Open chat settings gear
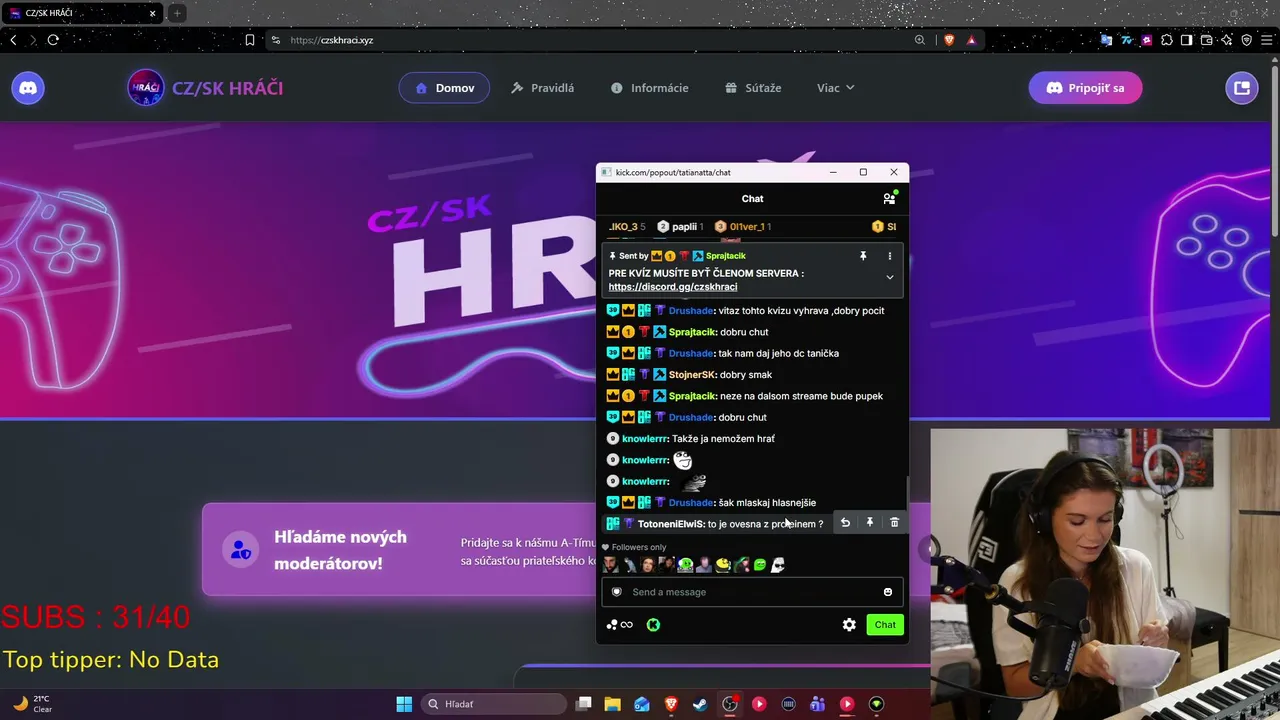 pyautogui.click(x=849, y=625)
